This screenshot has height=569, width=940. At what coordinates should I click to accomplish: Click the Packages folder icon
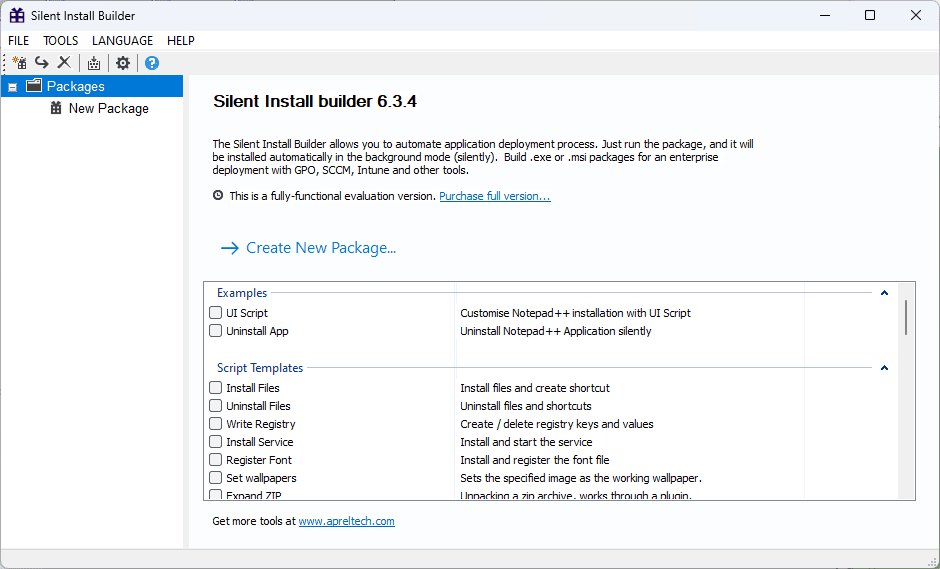(34, 86)
